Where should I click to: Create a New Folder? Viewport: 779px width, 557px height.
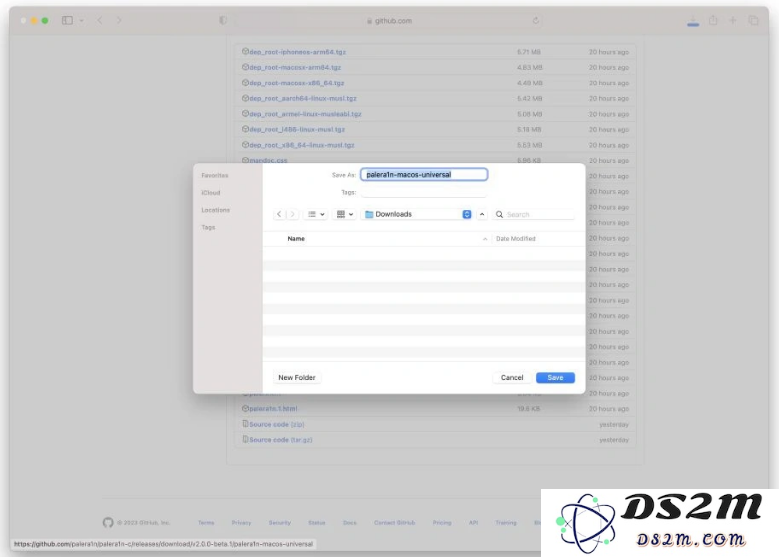click(x=297, y=378)
